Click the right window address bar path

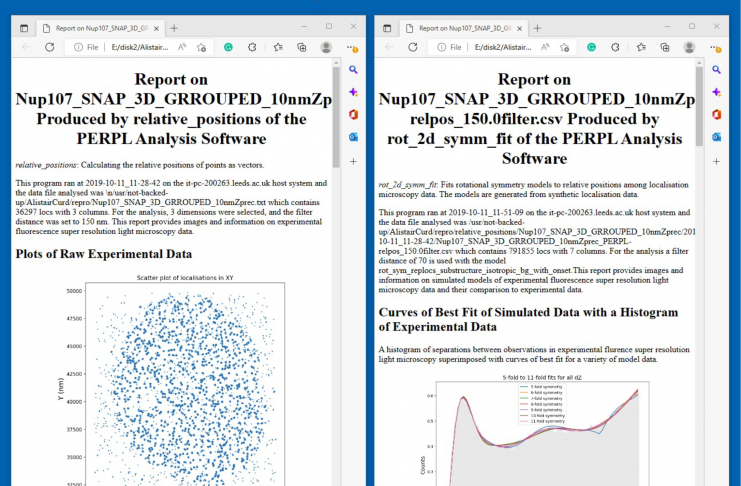[x=503, y=47]
